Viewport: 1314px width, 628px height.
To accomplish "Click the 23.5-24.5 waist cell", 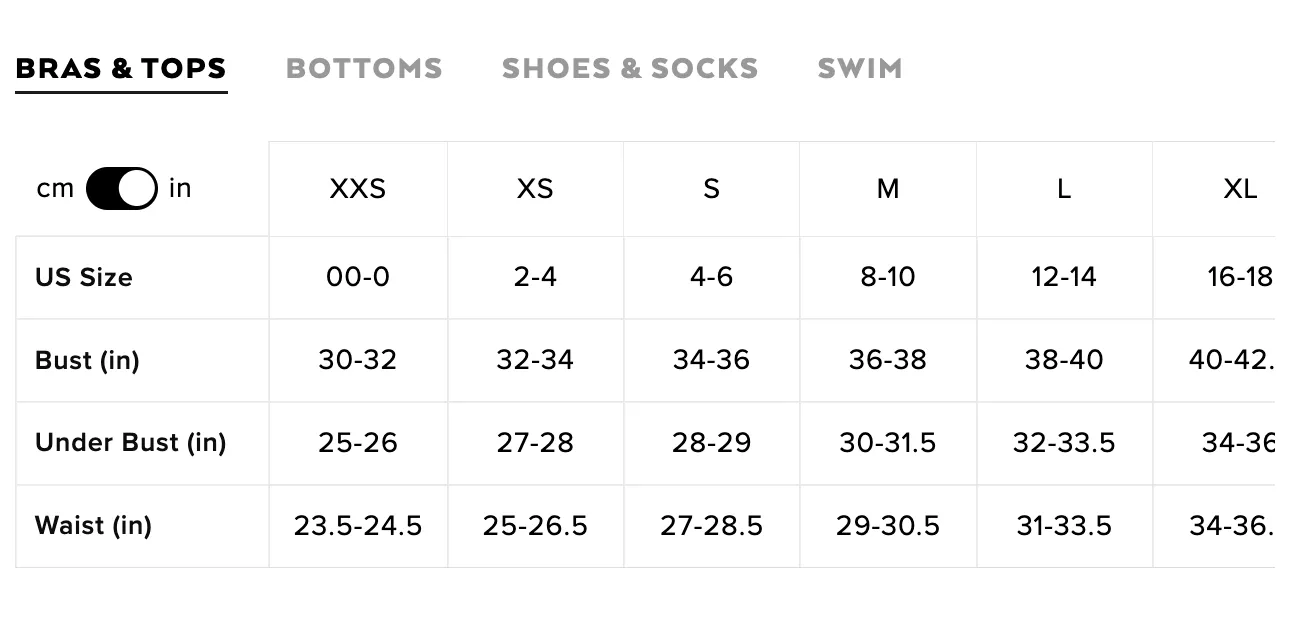I will point(358,525).
